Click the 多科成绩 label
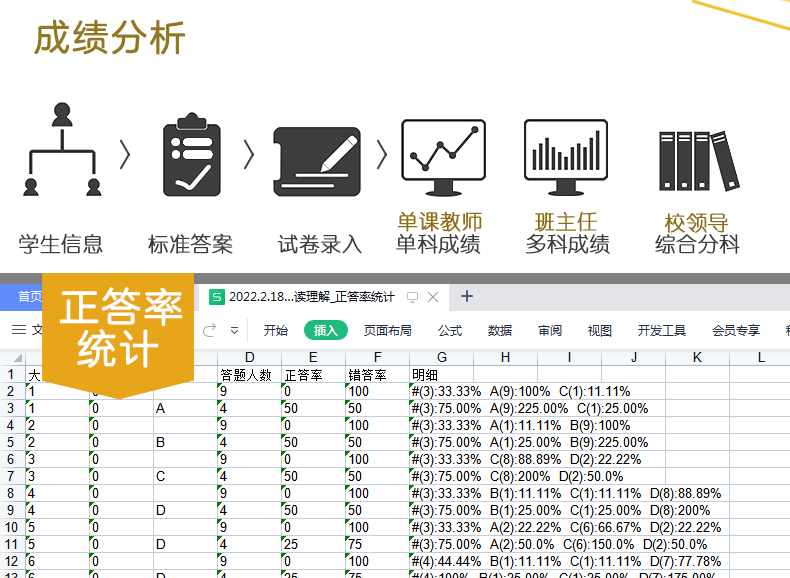 coord(568,244)
